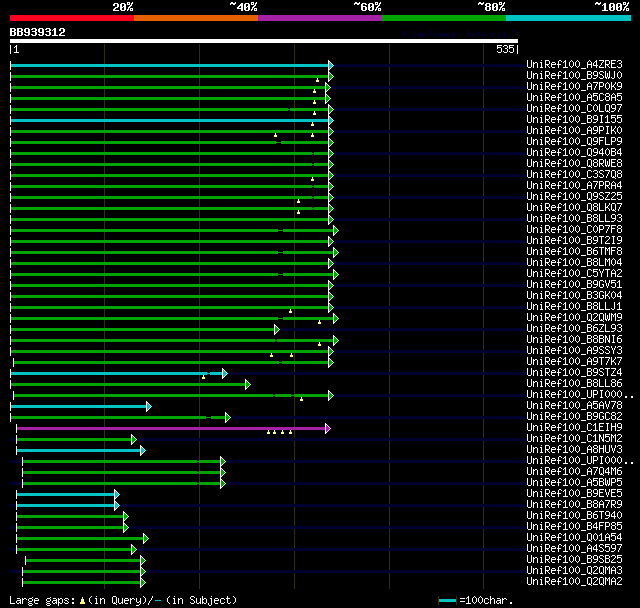
Task: Click label UniRef100_Q2QMA3
Action: 574,571
